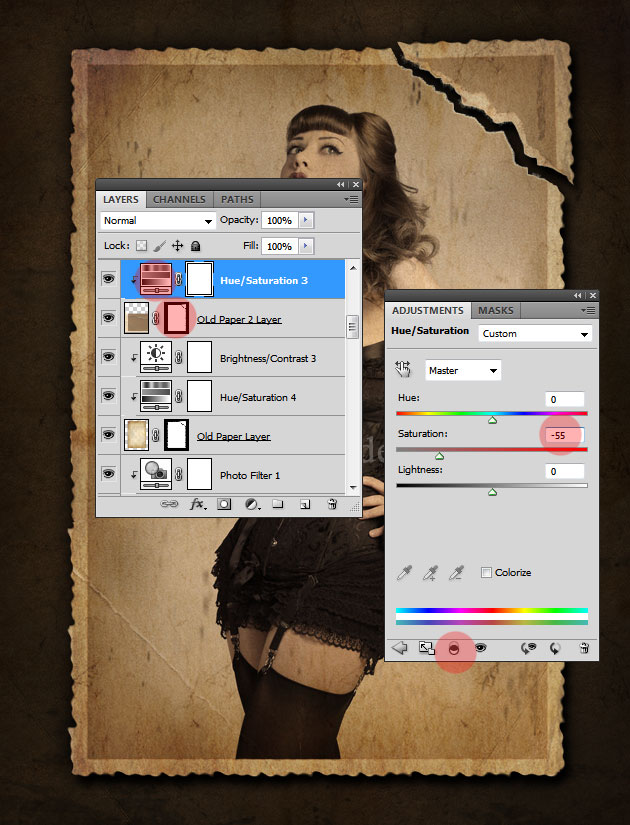Click the Fill value field

(279, 246)
